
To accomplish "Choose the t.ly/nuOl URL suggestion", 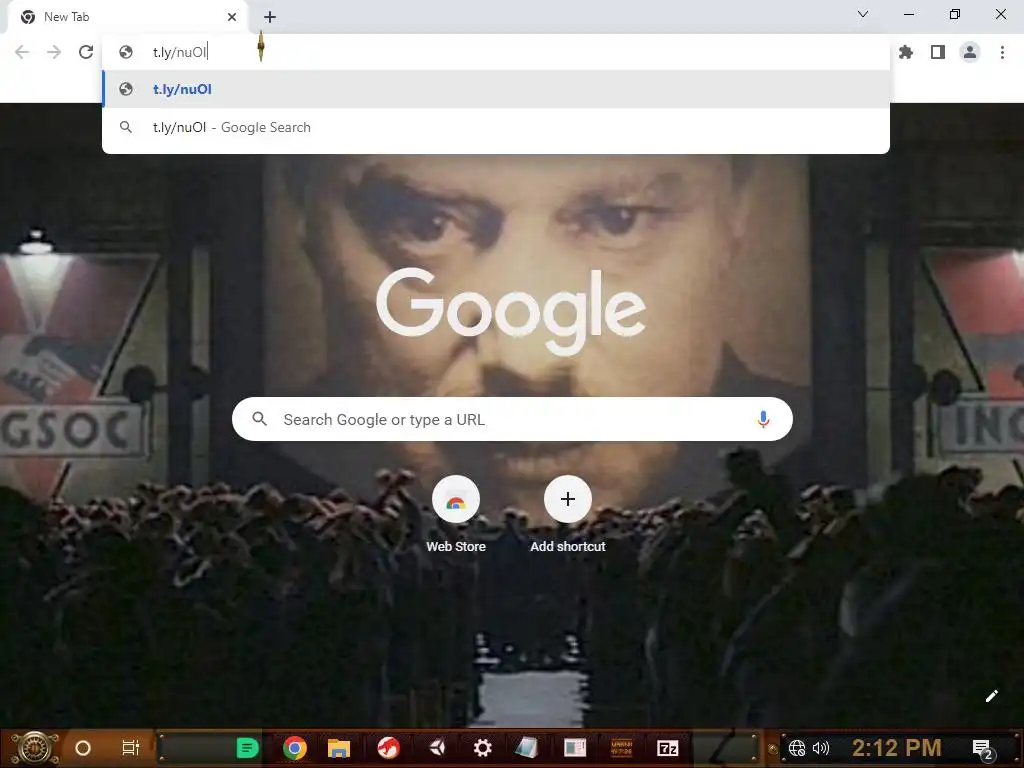I will point(496,89).
